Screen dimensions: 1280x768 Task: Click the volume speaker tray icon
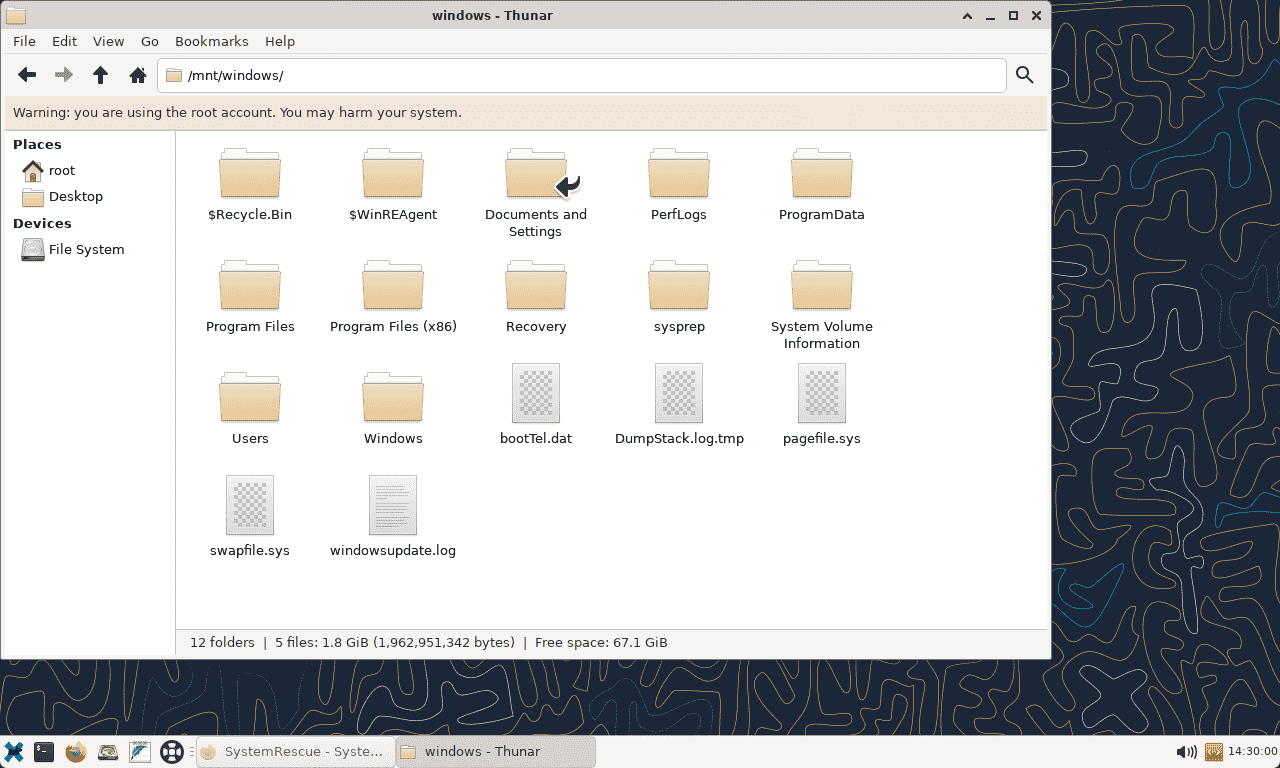click(1187, 752)
